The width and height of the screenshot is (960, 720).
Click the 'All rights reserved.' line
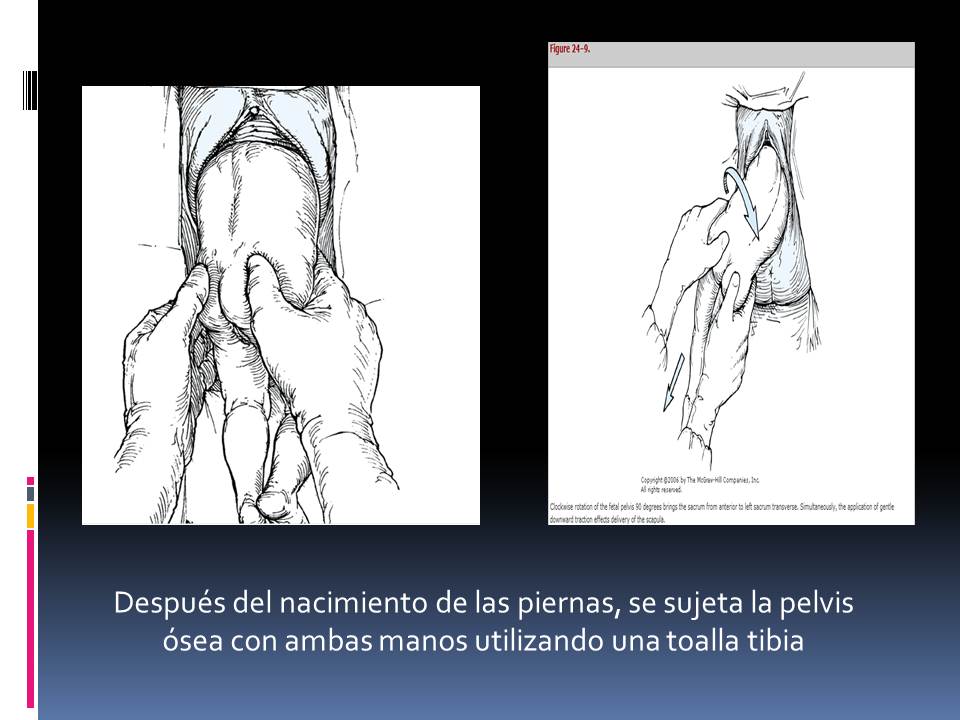click(661, 490)
